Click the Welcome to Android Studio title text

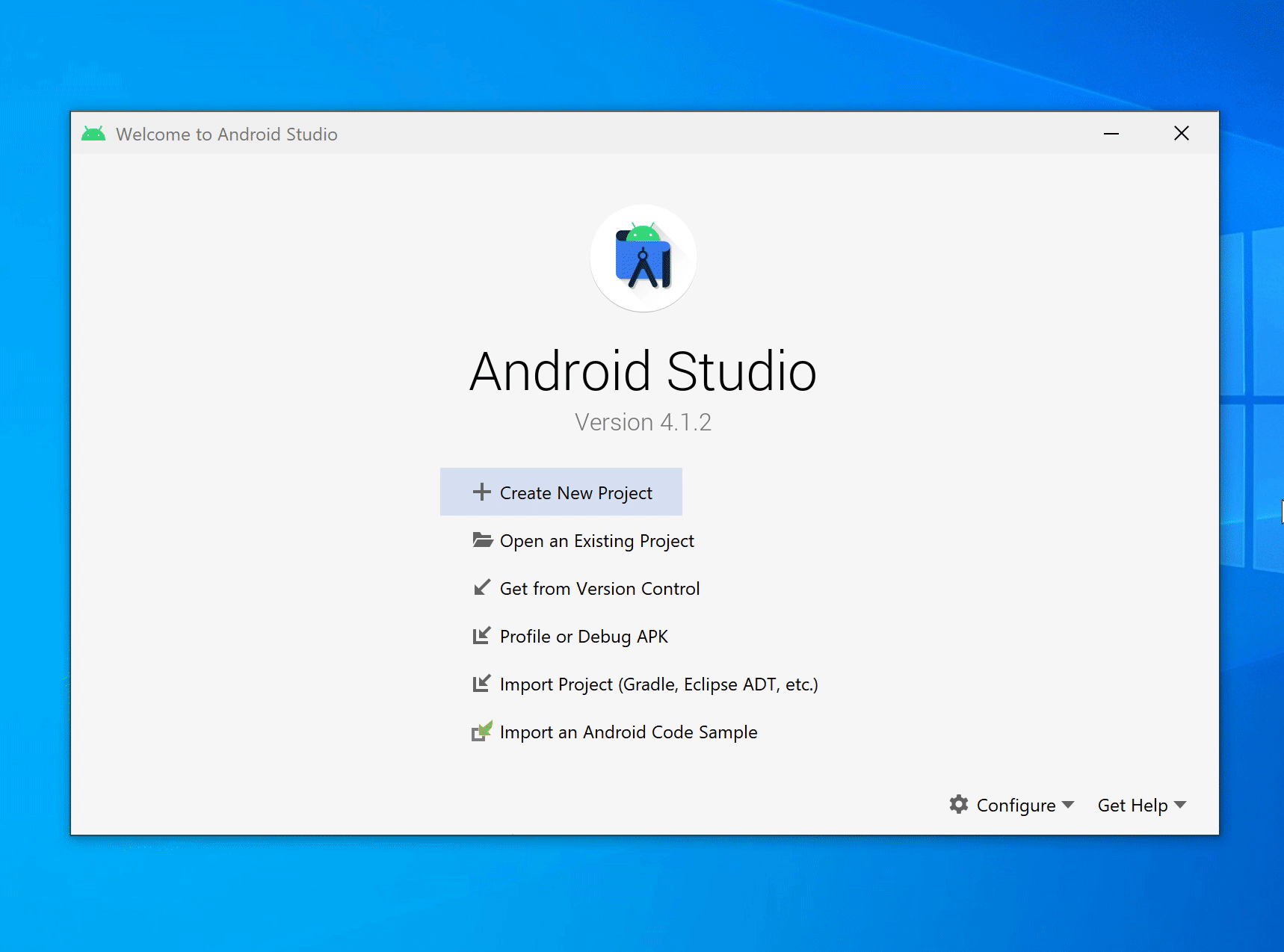click(227, 133)
